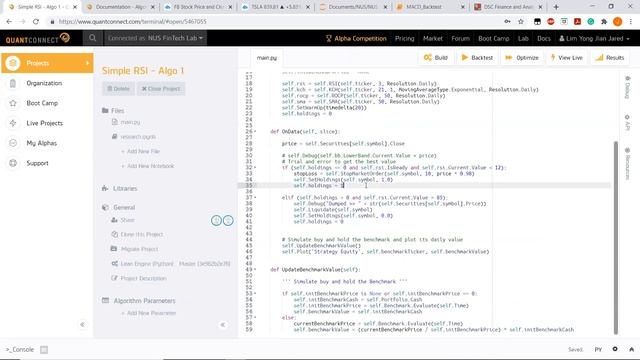Click Share project option
The width and height of the screenshot is (640, 360).
pyautogui.click(x=123, y=220)
